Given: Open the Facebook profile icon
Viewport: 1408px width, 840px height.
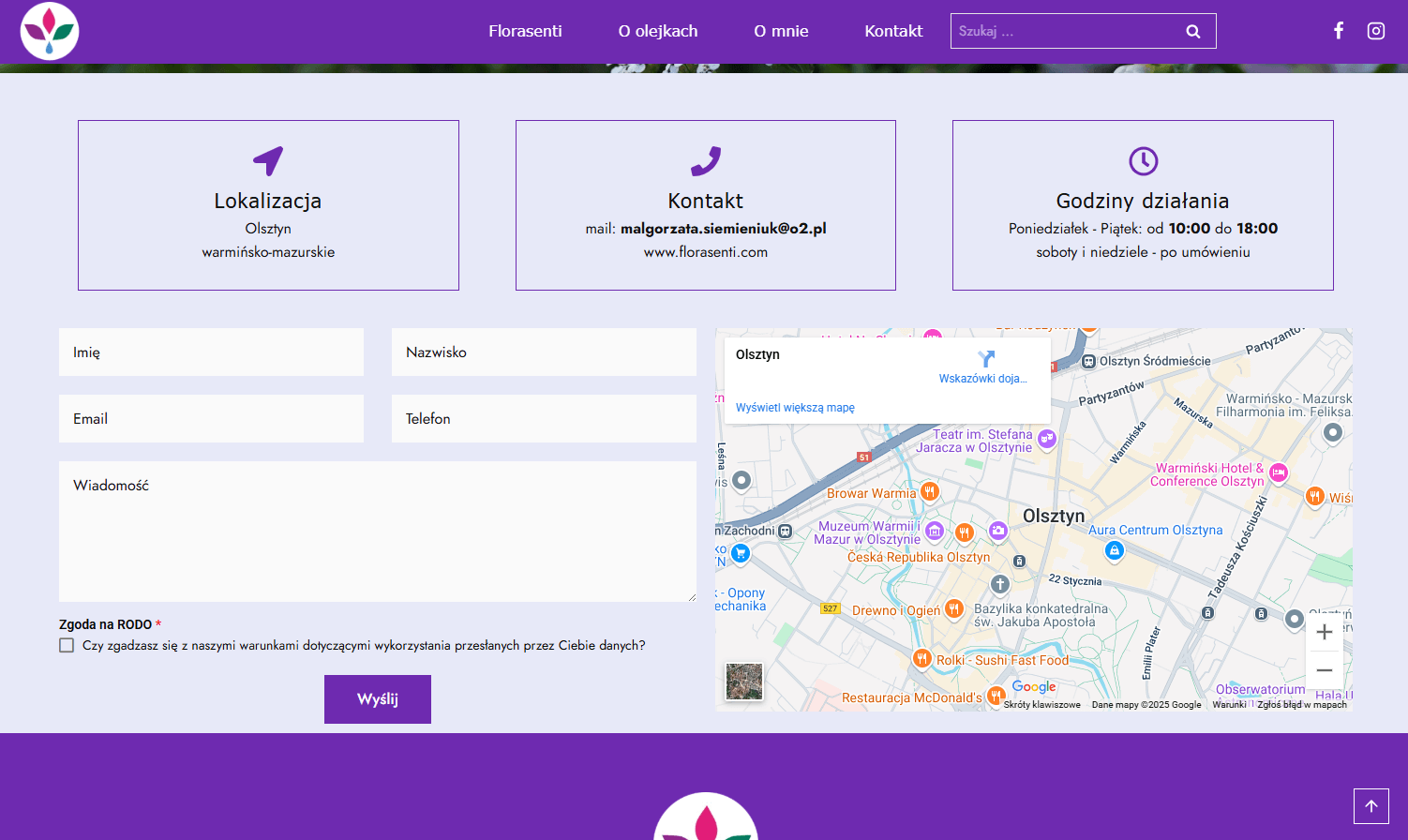Looking at the screenshot, I should (1339, 31).
